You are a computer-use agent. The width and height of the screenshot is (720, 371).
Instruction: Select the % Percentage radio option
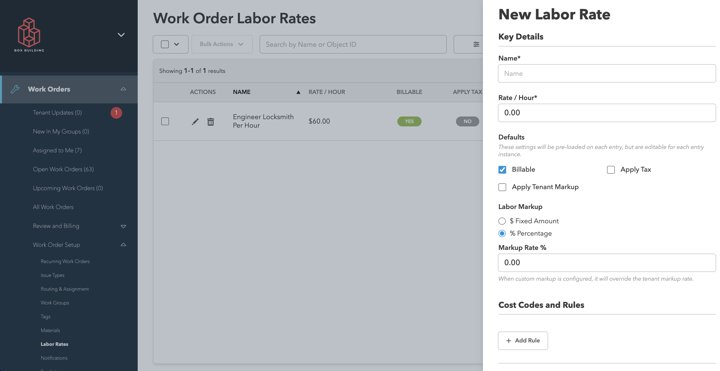[x=502, y=233]
